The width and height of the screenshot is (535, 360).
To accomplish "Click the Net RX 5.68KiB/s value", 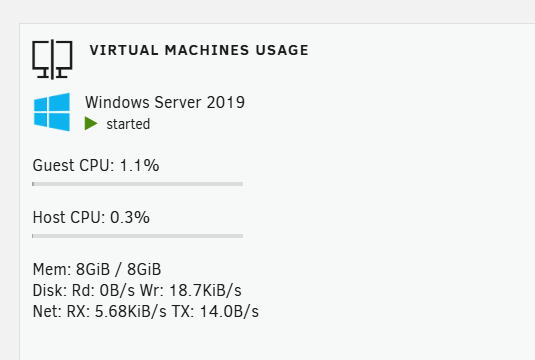I will pos(117,311).
